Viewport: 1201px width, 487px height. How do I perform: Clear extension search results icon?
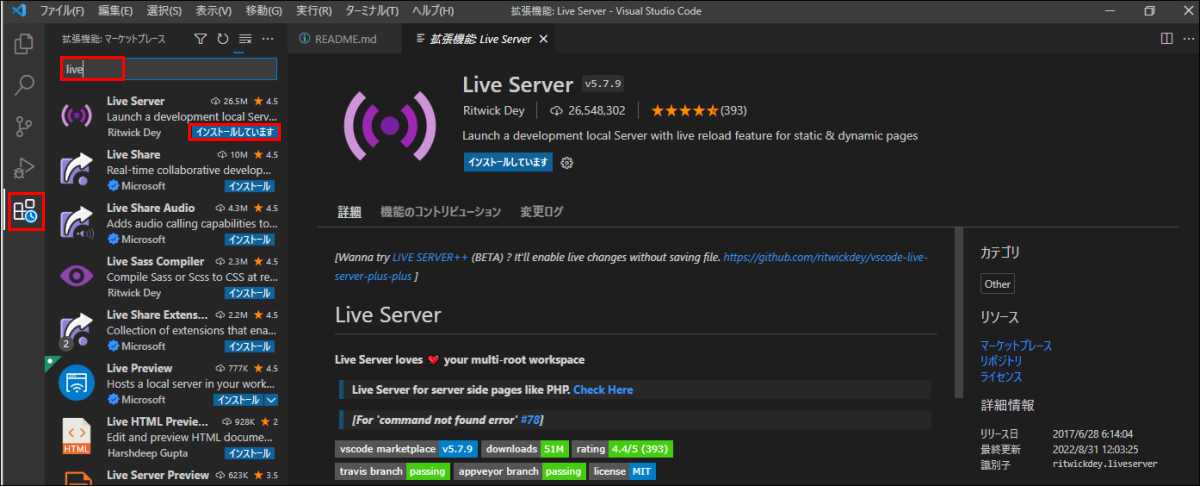[x=245, y=39]
